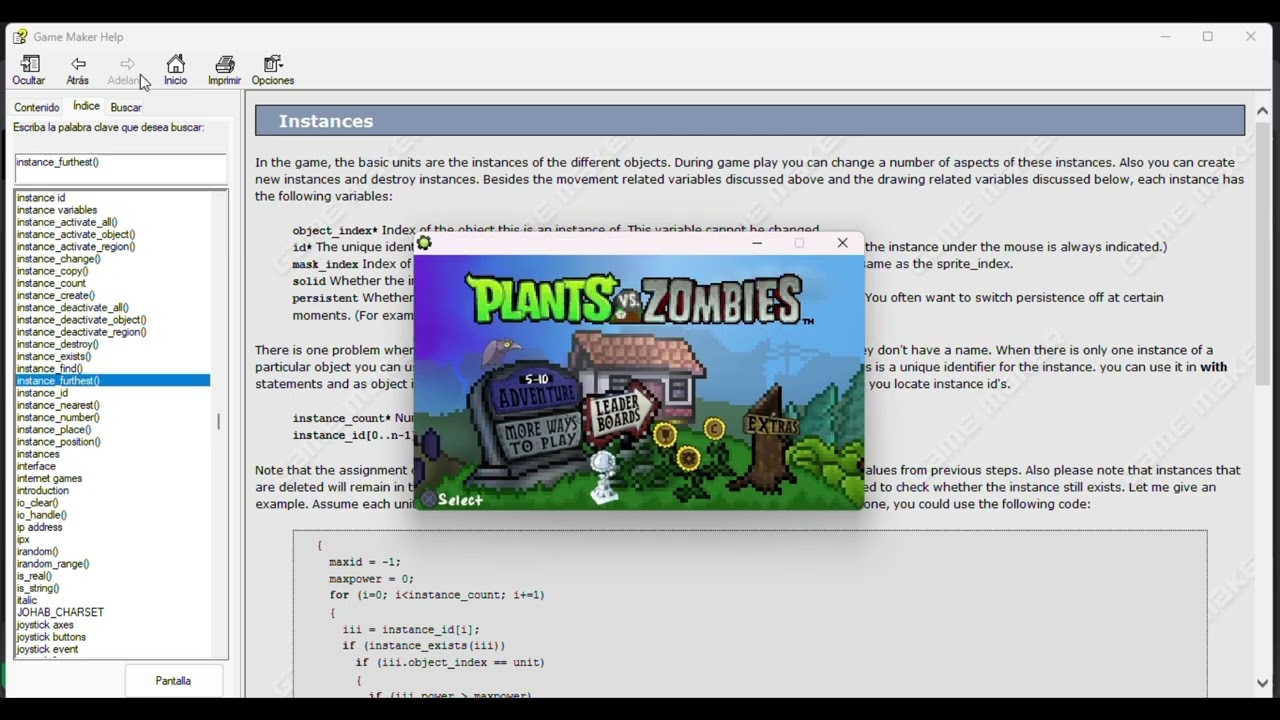
Task: Select 'ip address' index entry
Action: coord(40,527)
